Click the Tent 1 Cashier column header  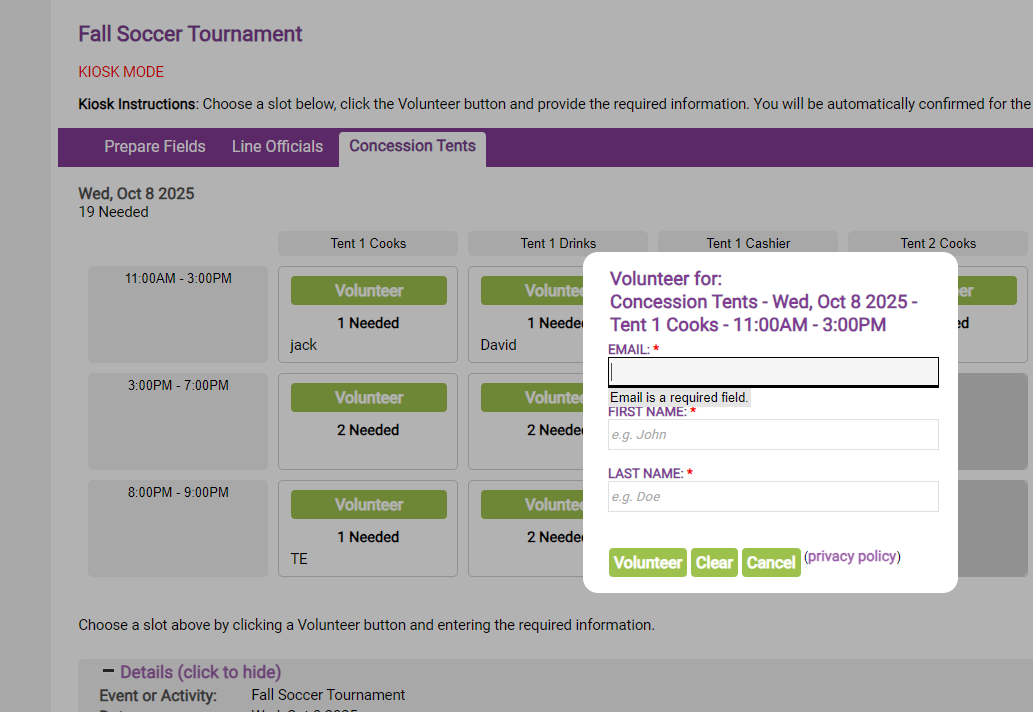[x=747, y=243]
